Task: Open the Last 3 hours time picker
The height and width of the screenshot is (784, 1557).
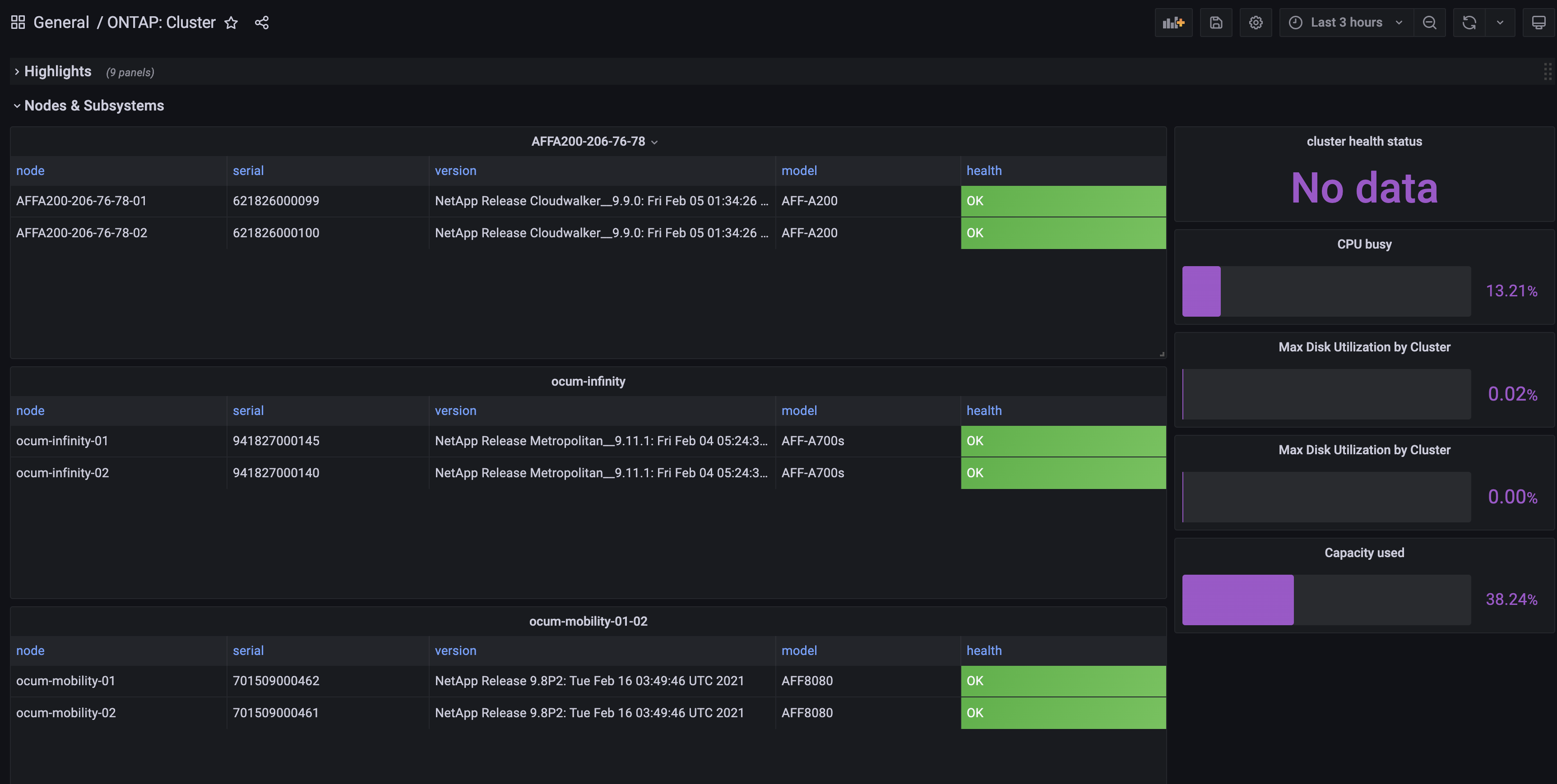Action: [x=1345, y=23]
